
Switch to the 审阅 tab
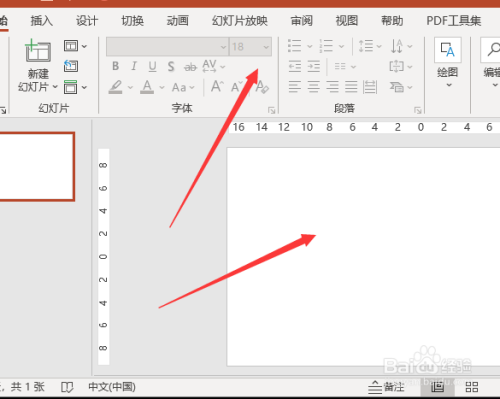[302, 21]
